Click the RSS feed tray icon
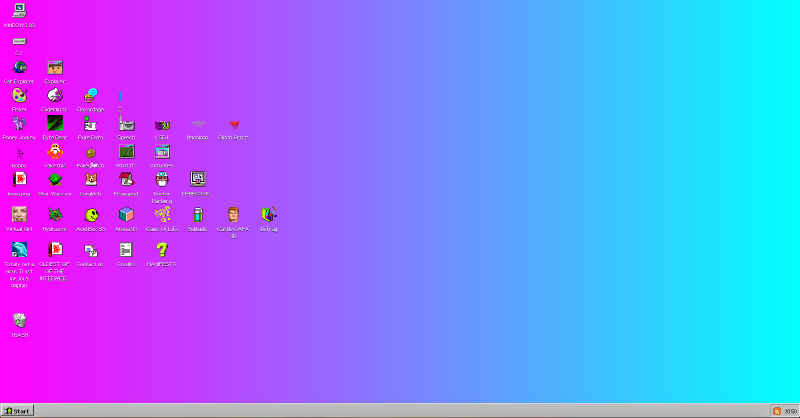The height and width of the screenshot is (418, 800). 777,411
